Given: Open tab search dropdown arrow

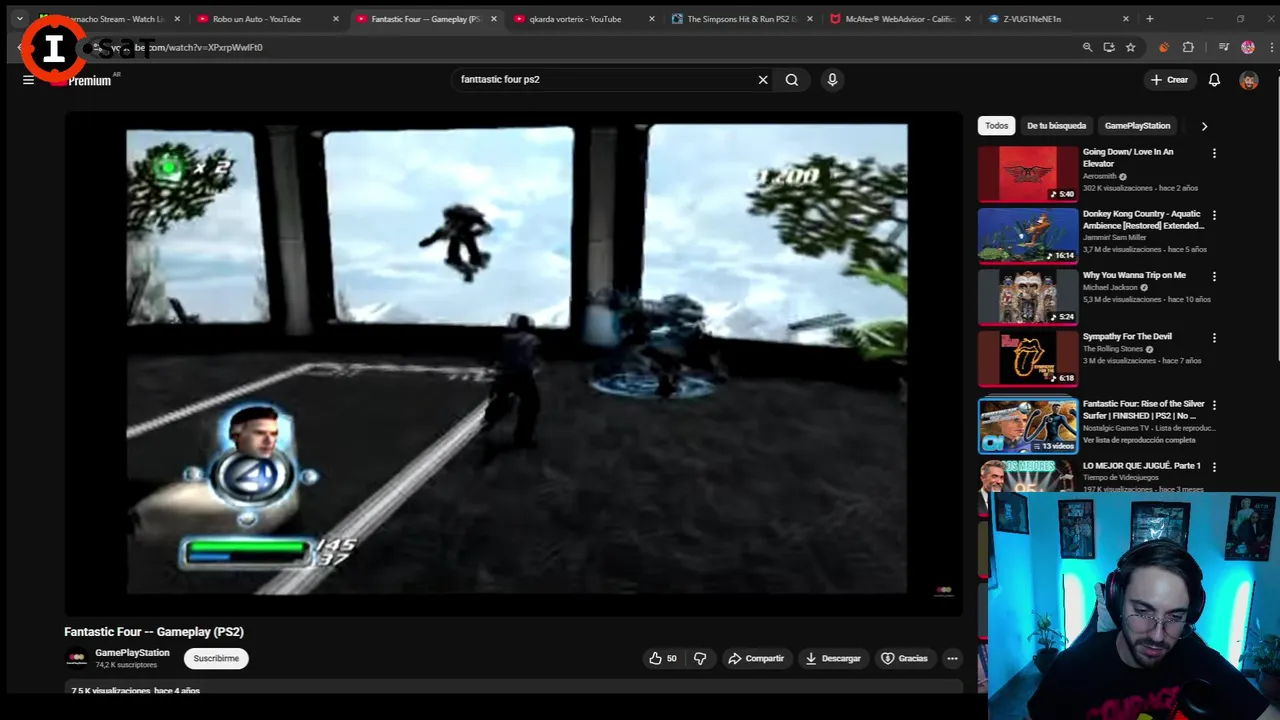Looking at the screenshot, I should tap(19, 19).
